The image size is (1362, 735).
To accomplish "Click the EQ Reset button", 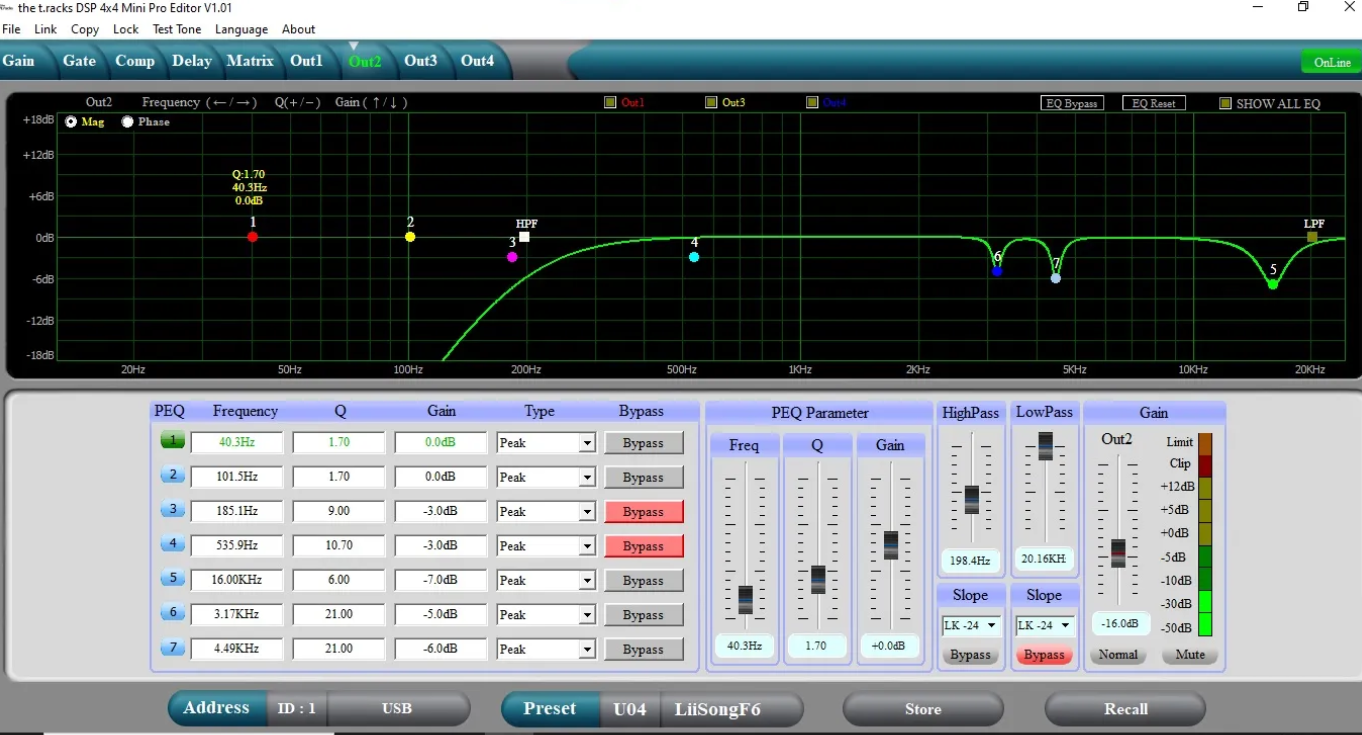I will click(x=1153, y=103).
